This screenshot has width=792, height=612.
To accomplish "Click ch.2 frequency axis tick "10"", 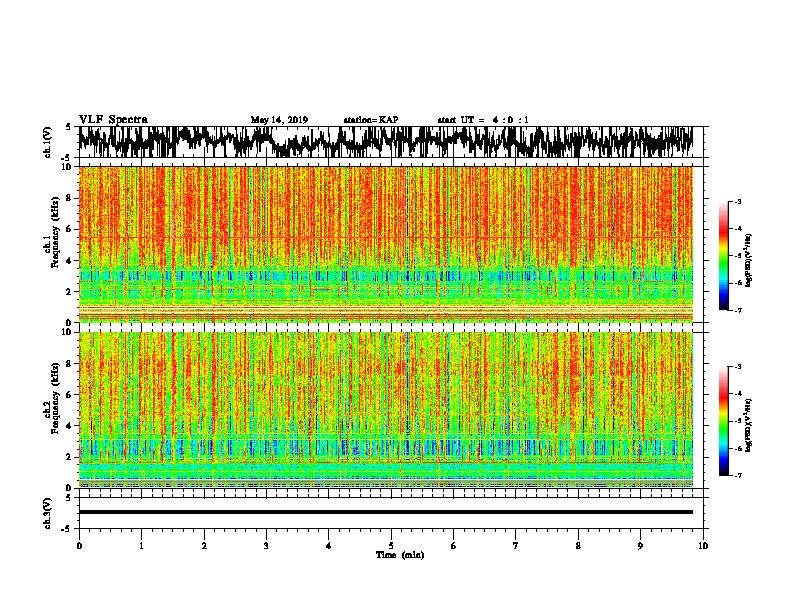I will [69, 332].
